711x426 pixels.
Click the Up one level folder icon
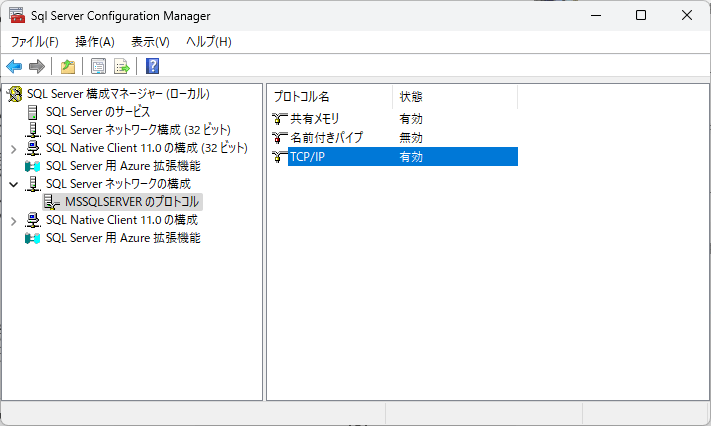pos(68,67)
